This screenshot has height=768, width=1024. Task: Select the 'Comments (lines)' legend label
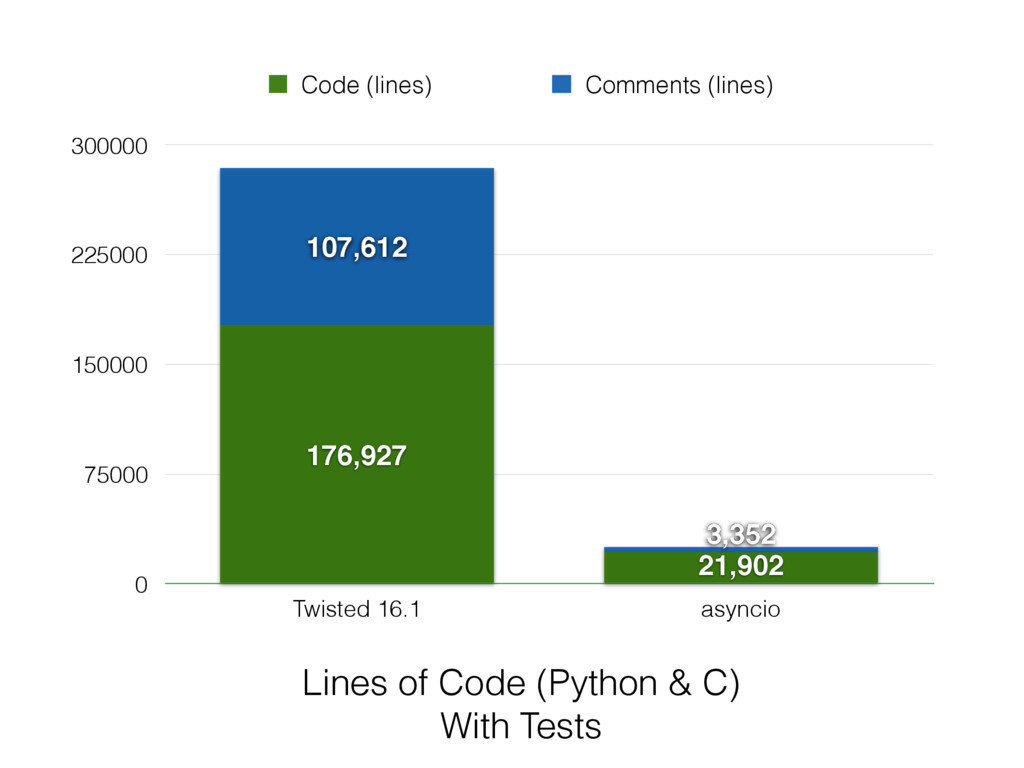coord(679,85)
